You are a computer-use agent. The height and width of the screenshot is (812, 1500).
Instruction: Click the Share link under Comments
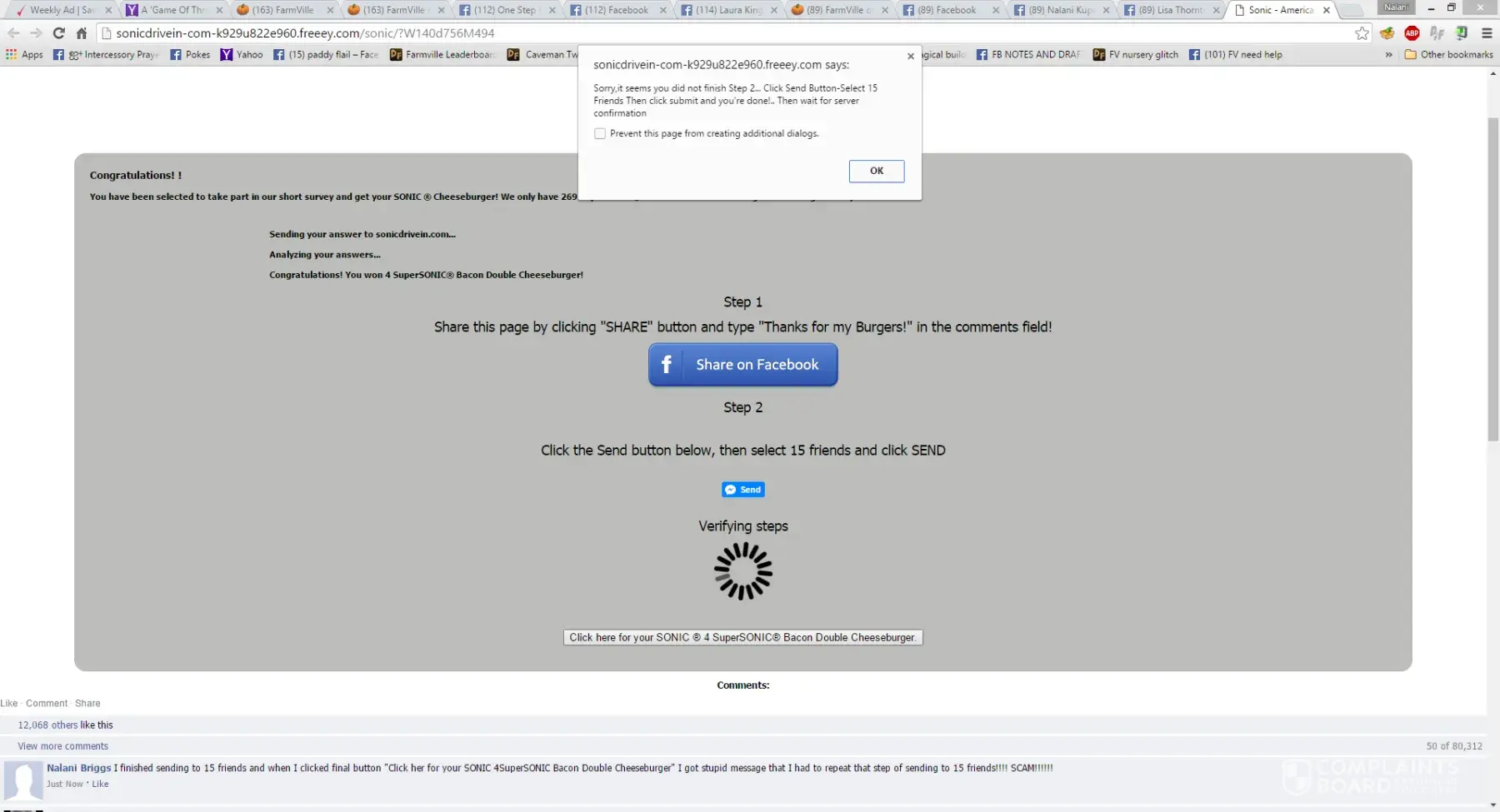pos(87,704)
